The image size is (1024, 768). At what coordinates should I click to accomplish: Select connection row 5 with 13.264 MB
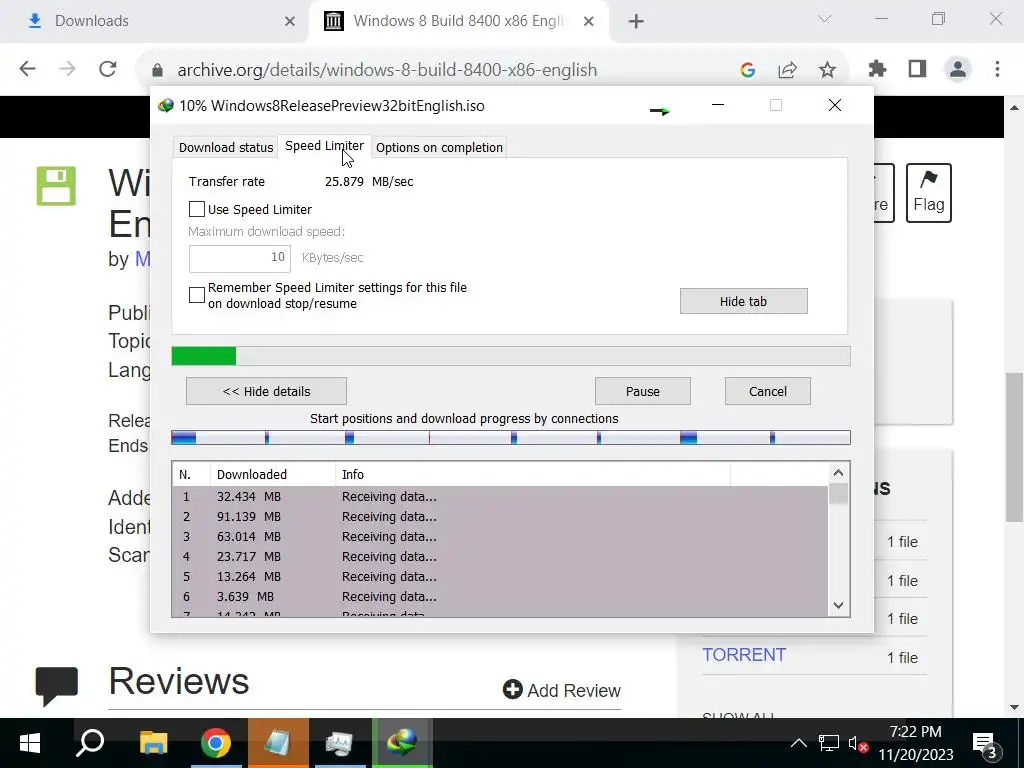tap(500, 577)
